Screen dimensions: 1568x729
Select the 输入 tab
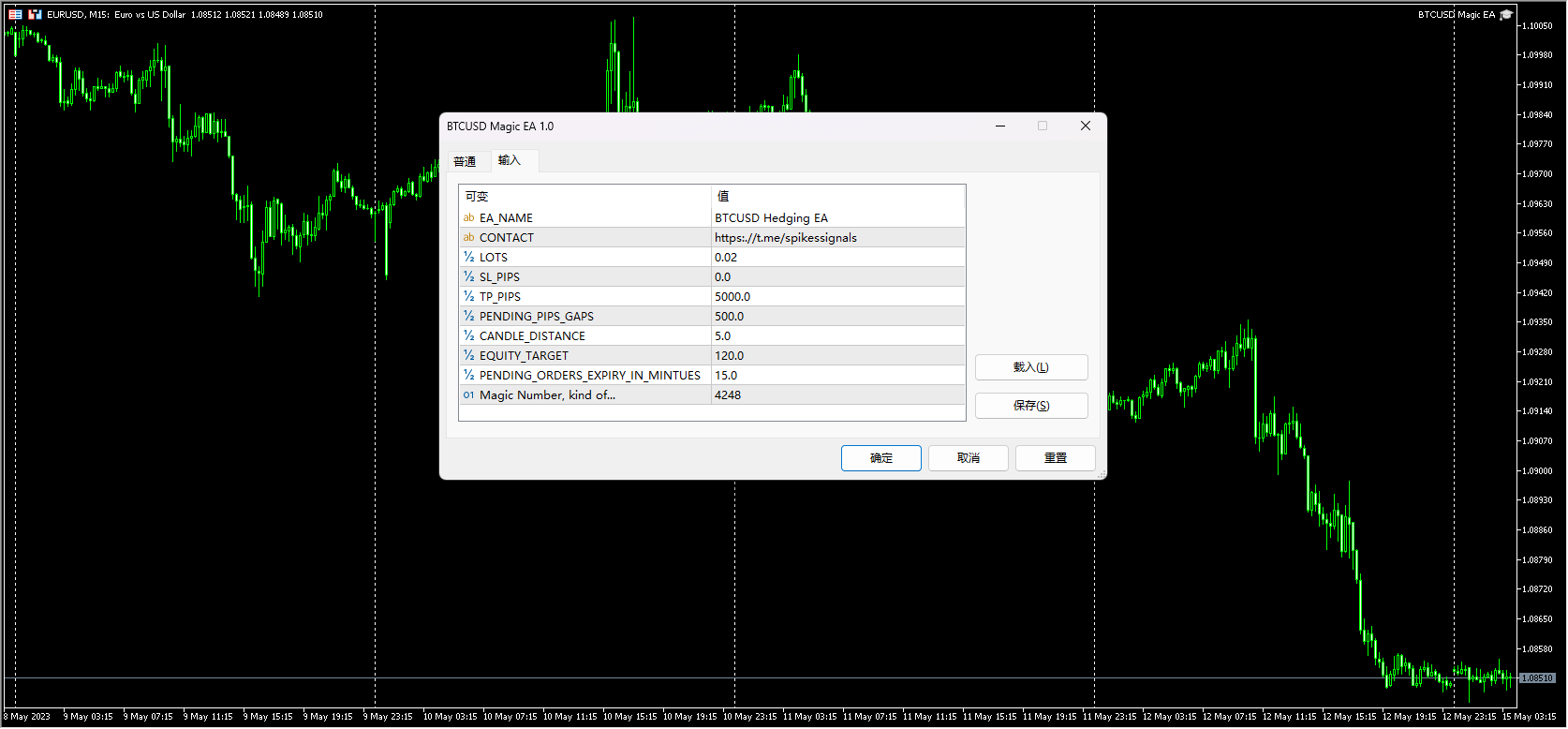509,160
